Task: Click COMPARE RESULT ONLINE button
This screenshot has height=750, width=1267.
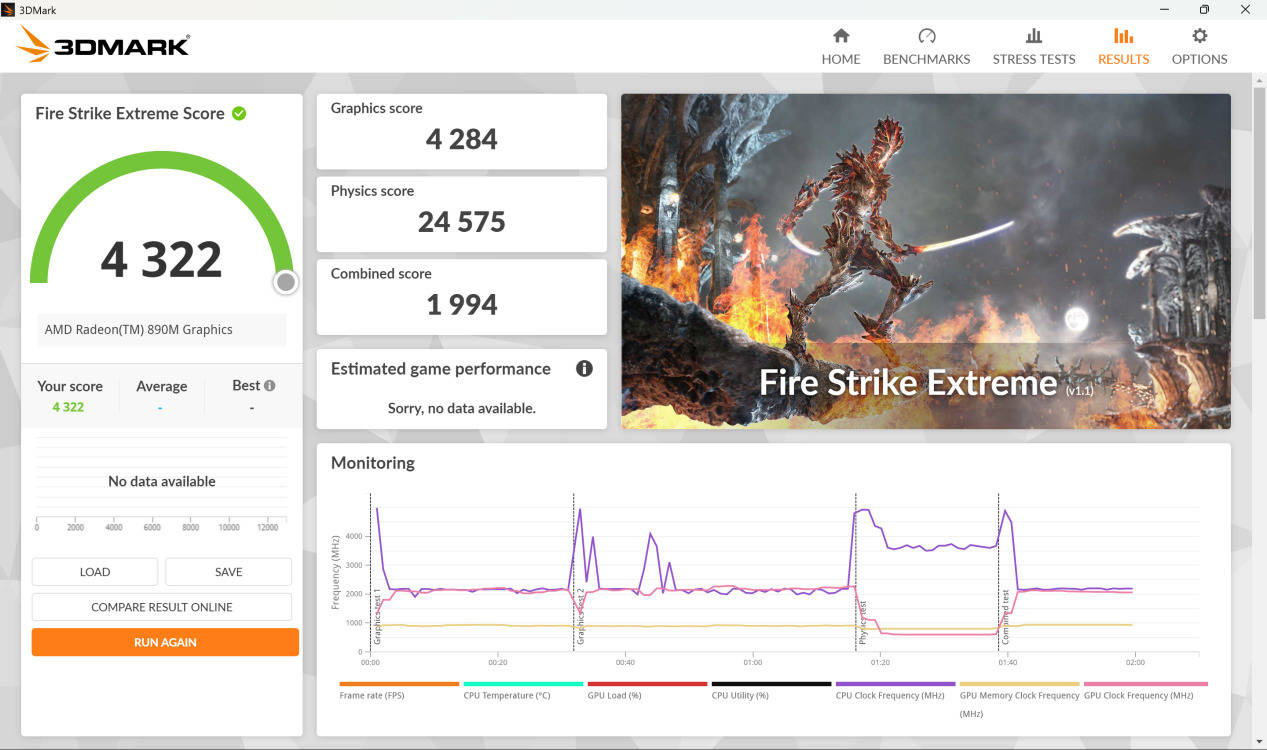Action: click(162, 607)
